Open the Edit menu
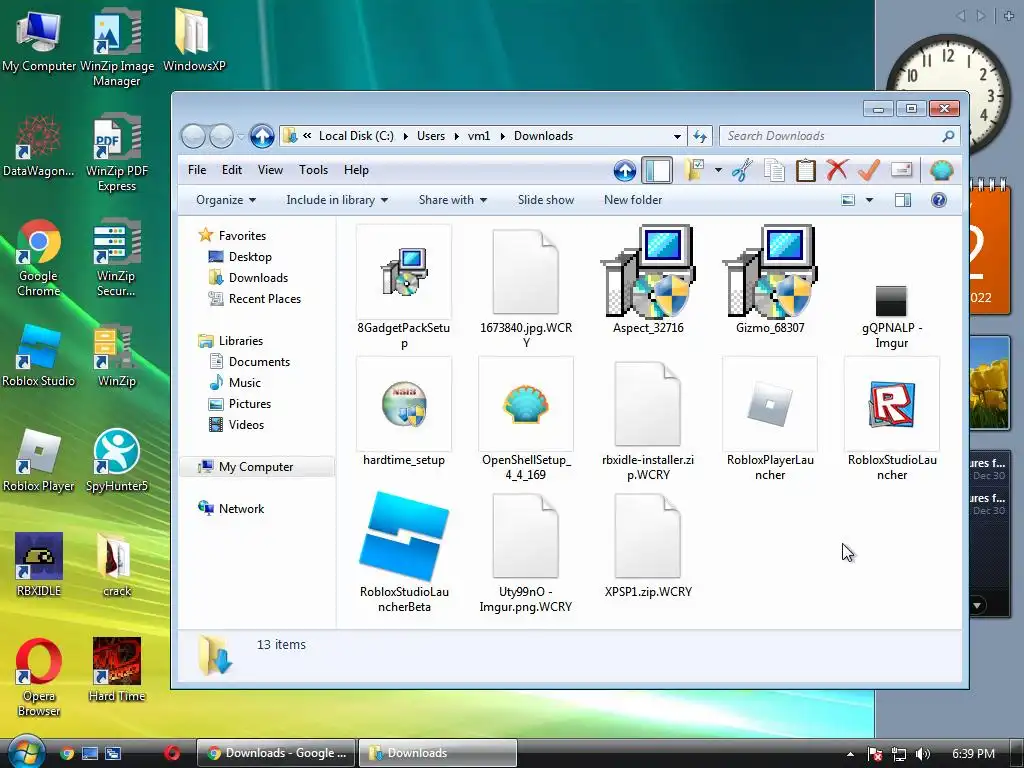Screen dimensions: 1024x768 [x=232, y=170]
